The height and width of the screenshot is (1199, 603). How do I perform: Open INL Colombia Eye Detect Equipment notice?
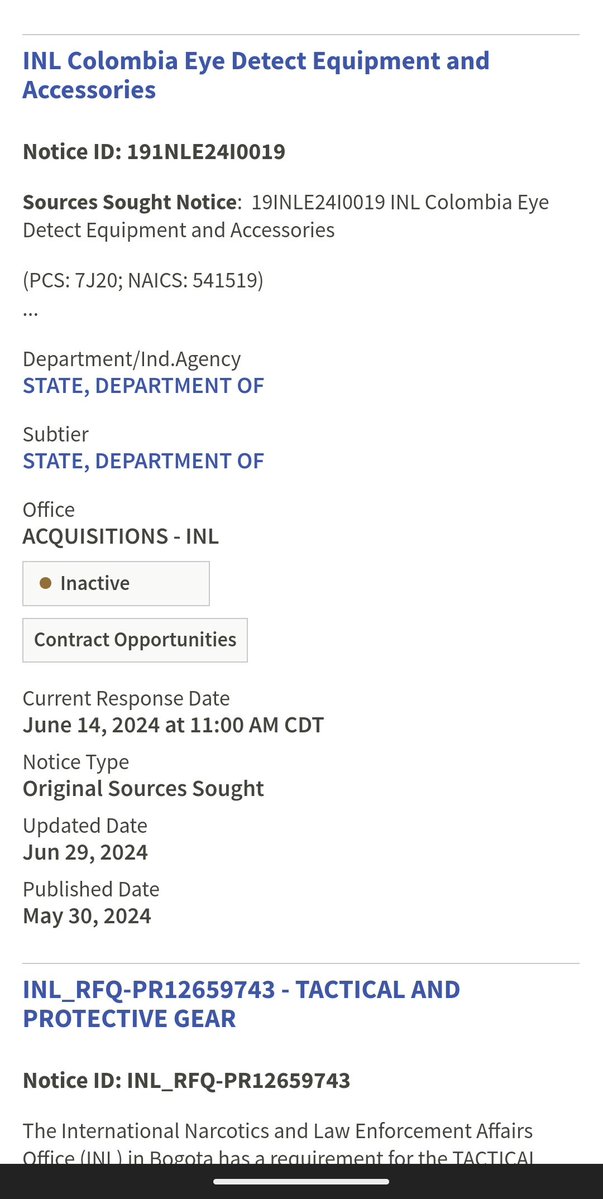tap(256, 75)
